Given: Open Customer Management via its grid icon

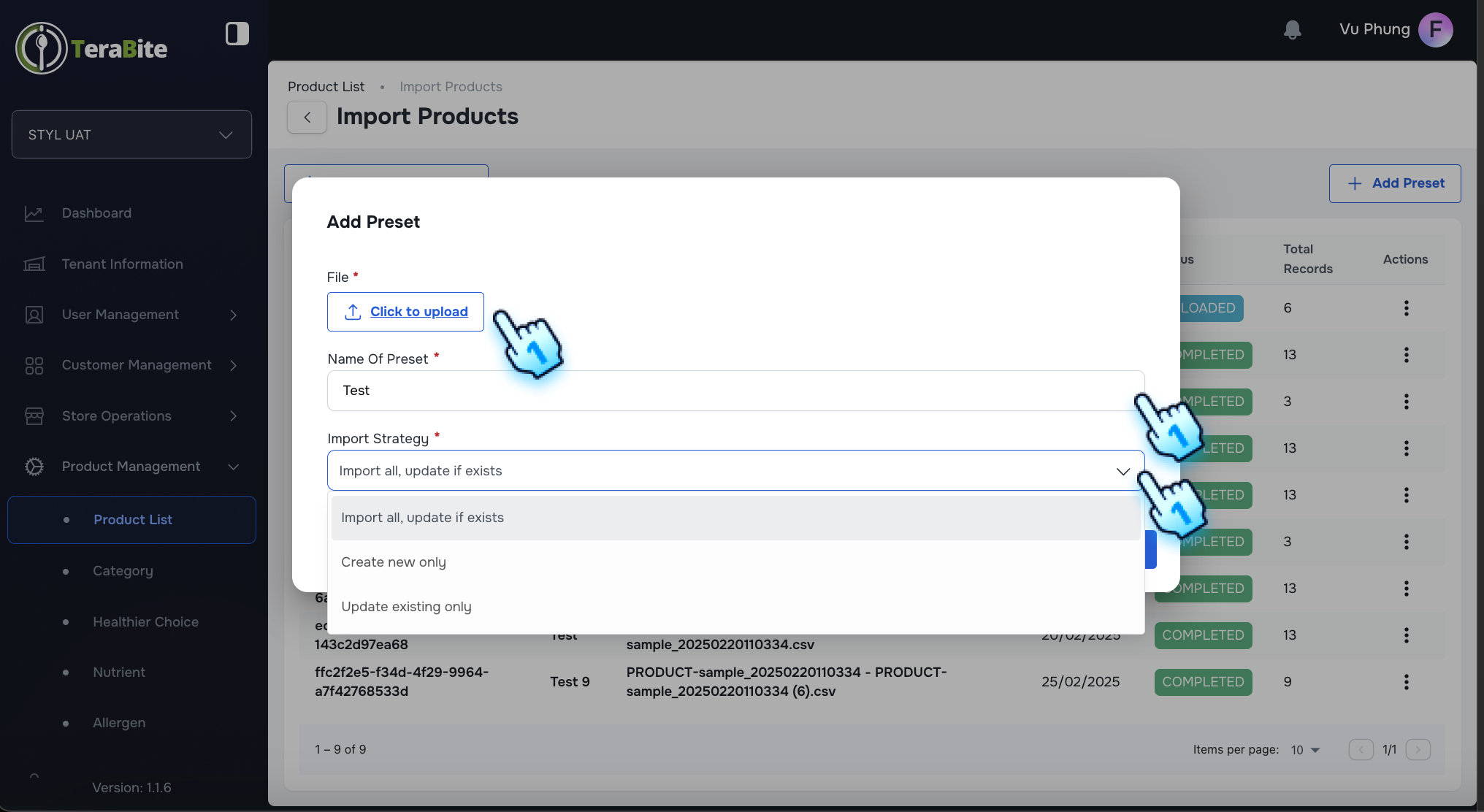Looking at the screenshot, I should [x=34, y=365].
